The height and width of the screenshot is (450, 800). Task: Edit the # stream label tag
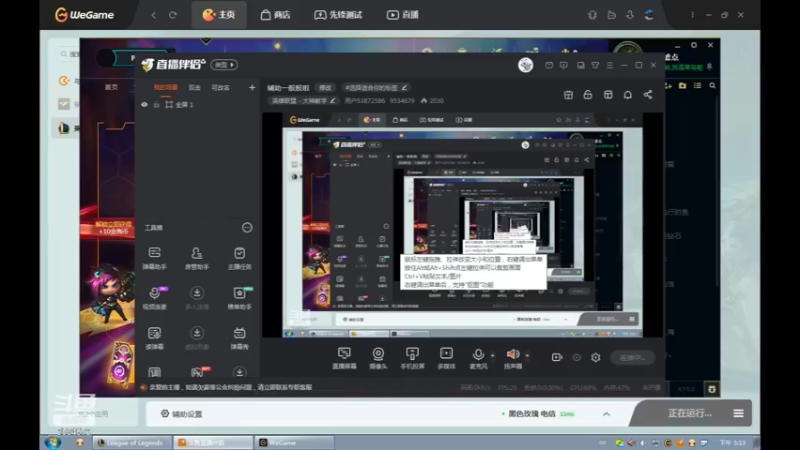[376, 88]
